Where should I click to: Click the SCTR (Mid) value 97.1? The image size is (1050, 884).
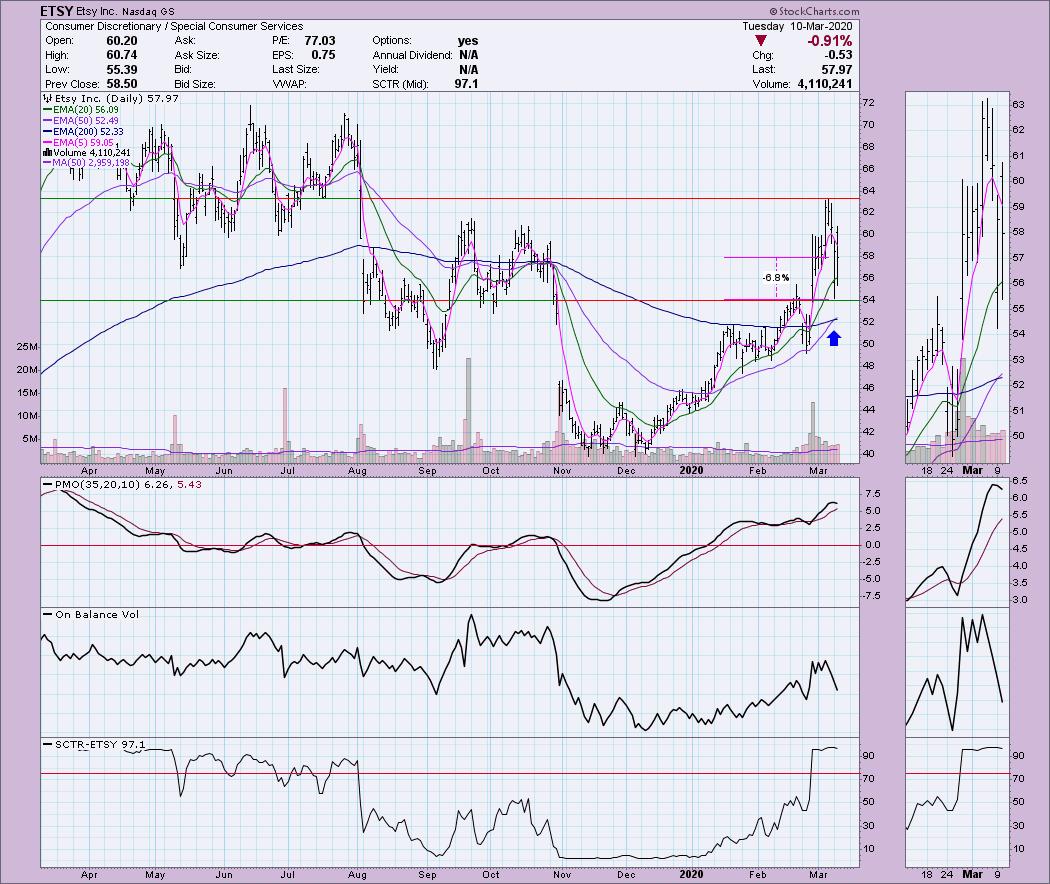466,84
